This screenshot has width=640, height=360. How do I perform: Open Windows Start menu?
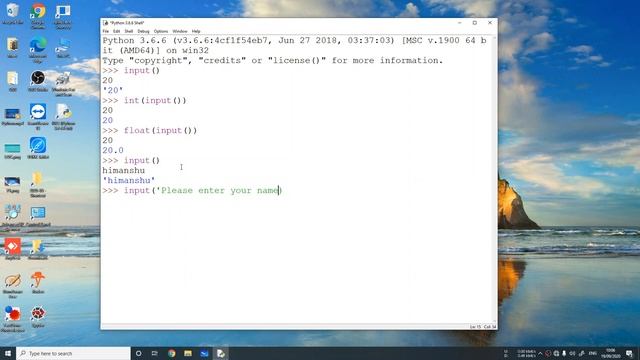(8, 353)
